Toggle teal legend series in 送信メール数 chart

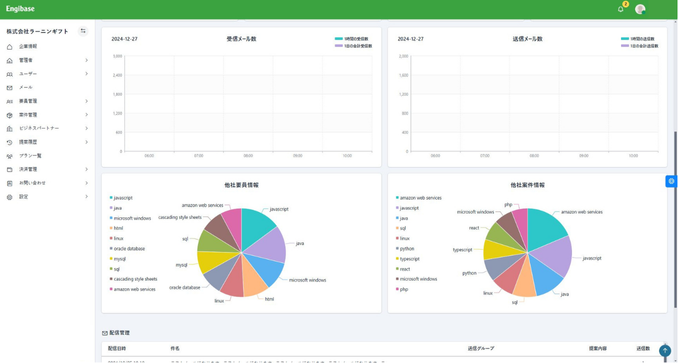click(639, 39)
